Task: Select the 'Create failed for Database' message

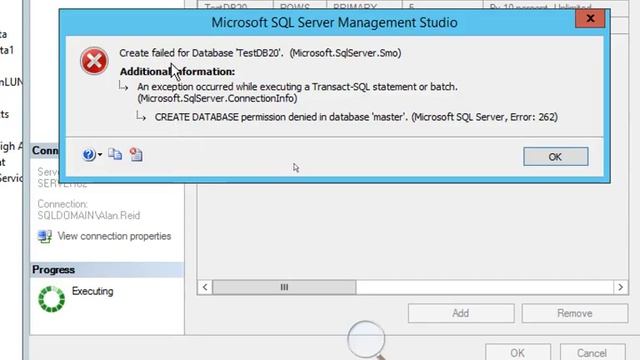Action: pos(260,53)
